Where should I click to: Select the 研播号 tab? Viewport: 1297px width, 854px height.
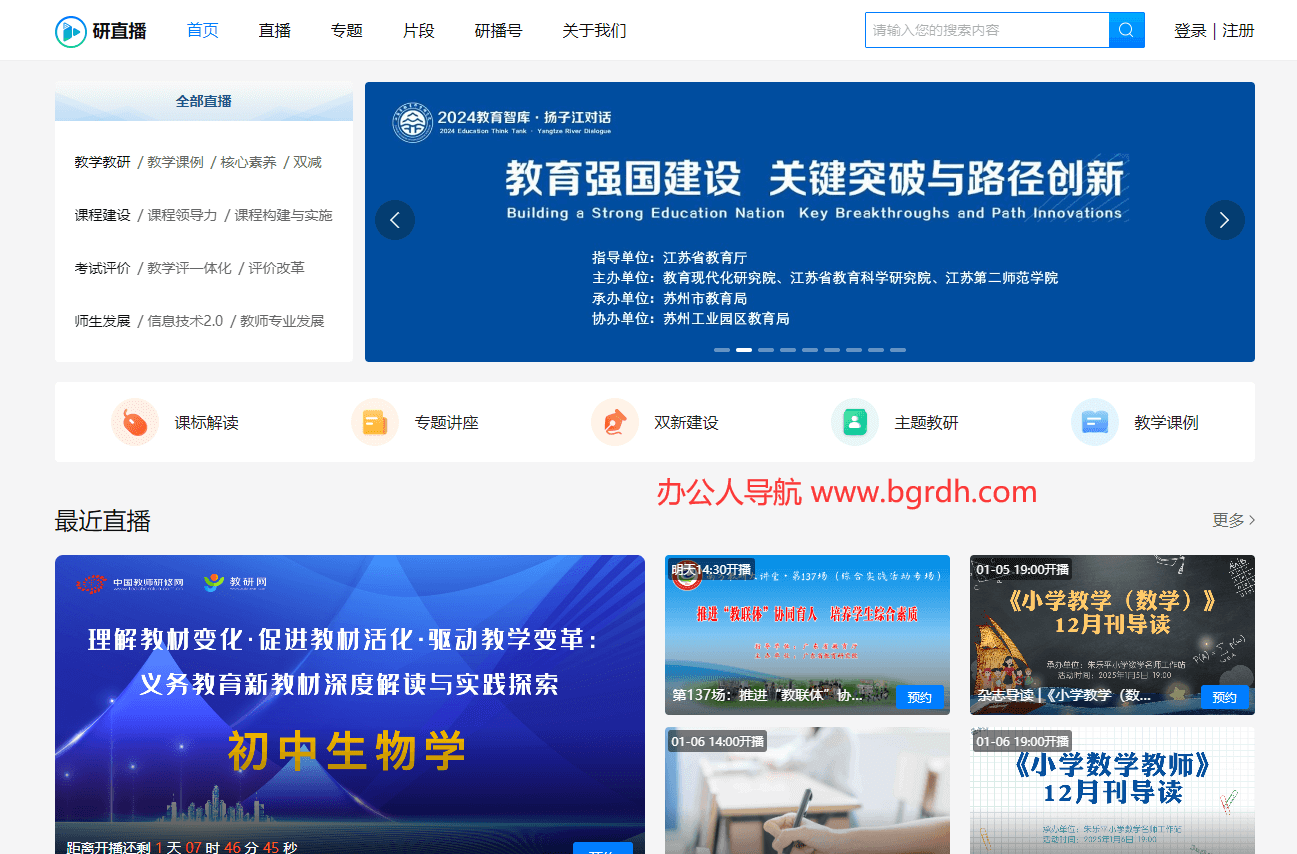[498, 30]
